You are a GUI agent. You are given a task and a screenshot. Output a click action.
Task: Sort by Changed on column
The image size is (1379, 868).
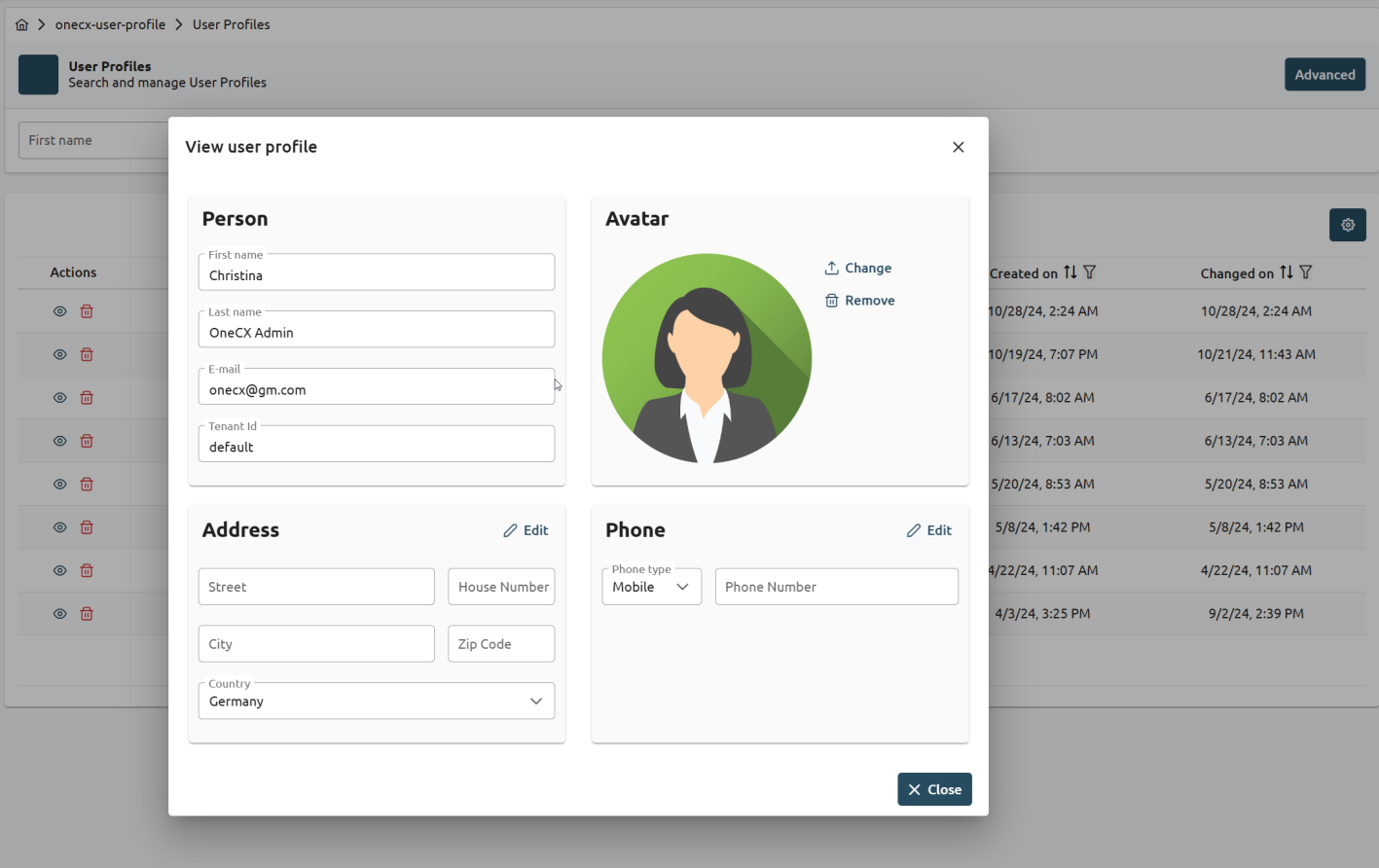[1287, 272]
